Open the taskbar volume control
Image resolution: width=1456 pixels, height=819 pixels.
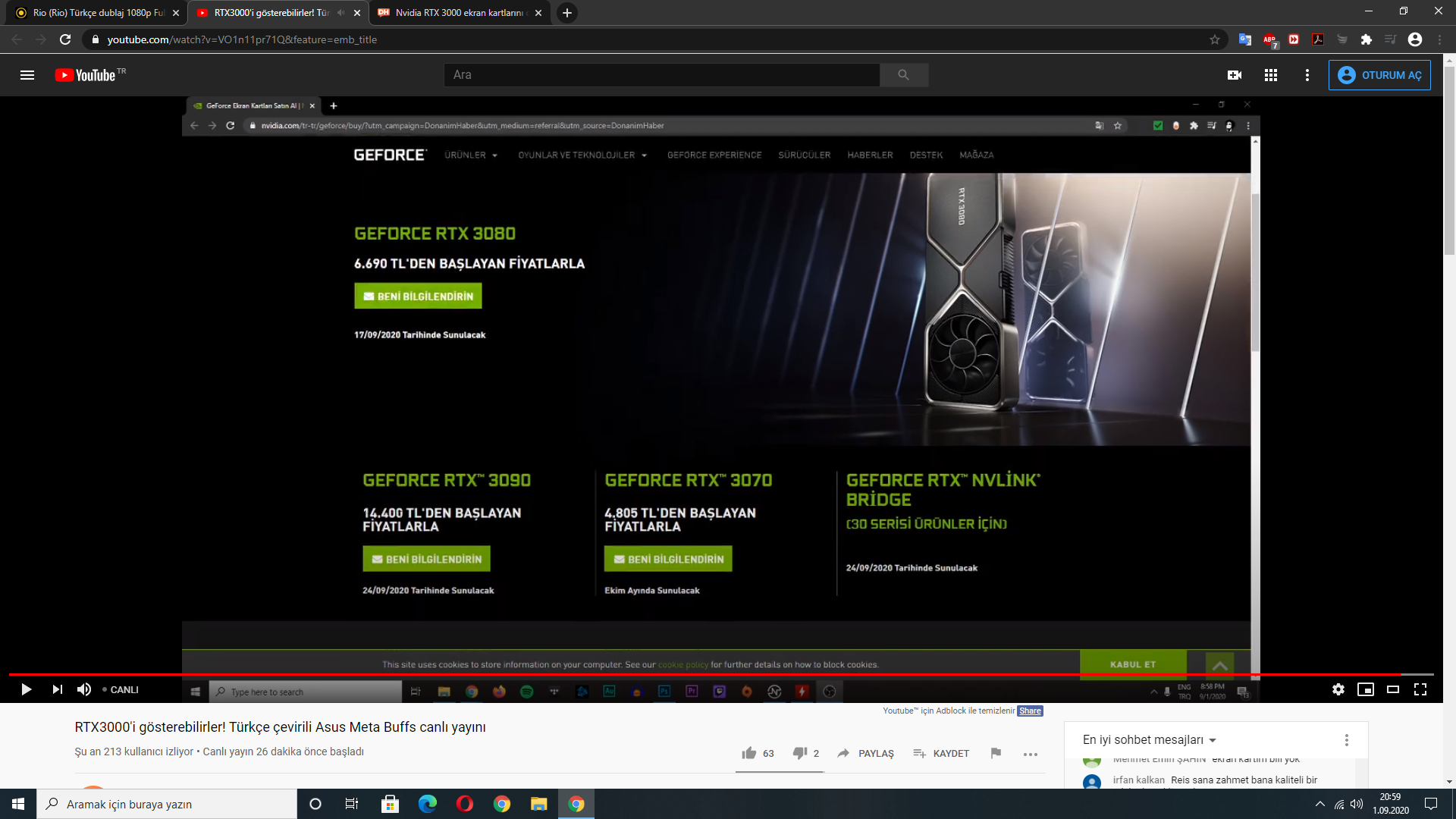[x=1357, y=804]
